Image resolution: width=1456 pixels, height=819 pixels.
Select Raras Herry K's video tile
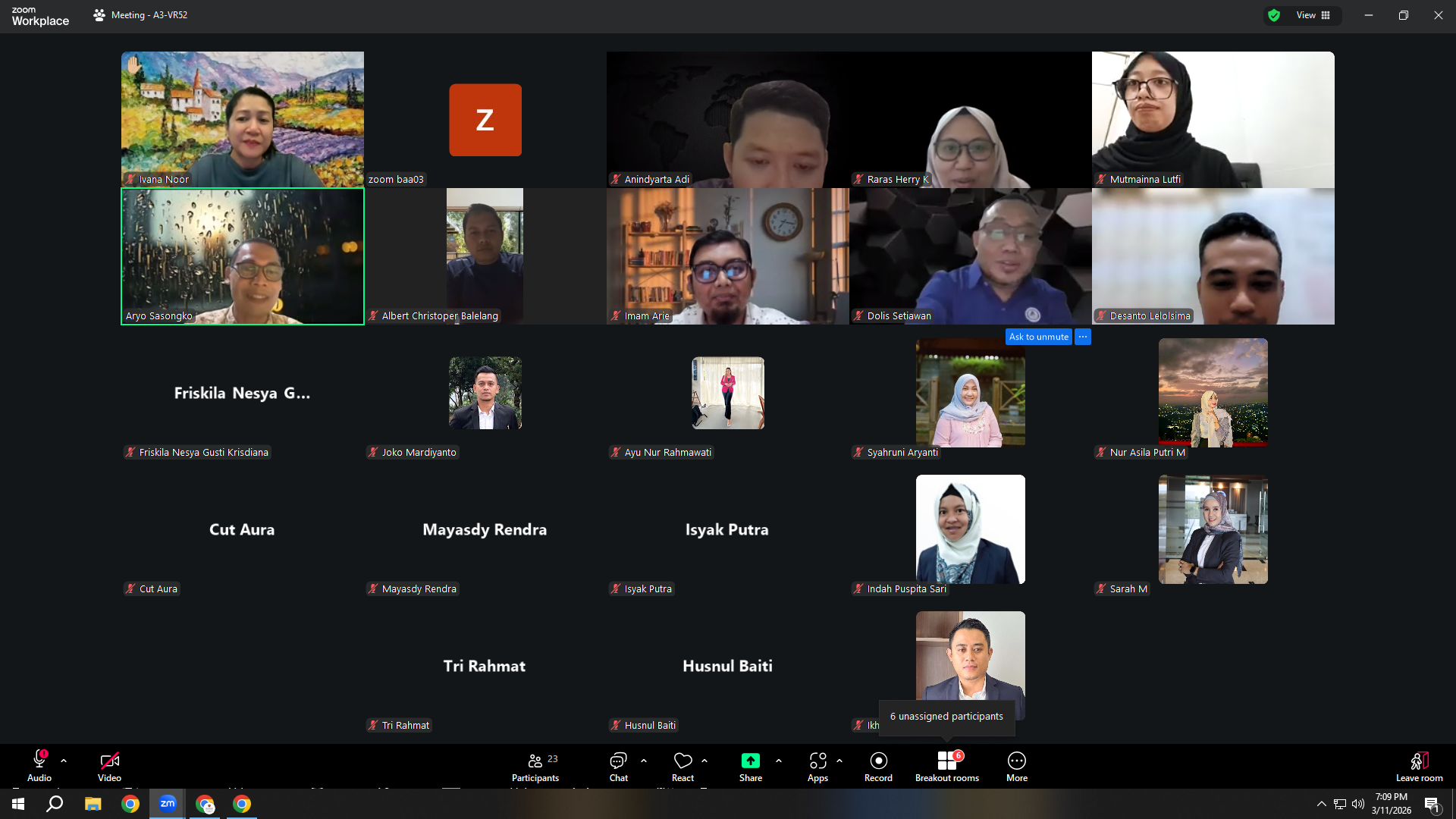coord(971,120)
